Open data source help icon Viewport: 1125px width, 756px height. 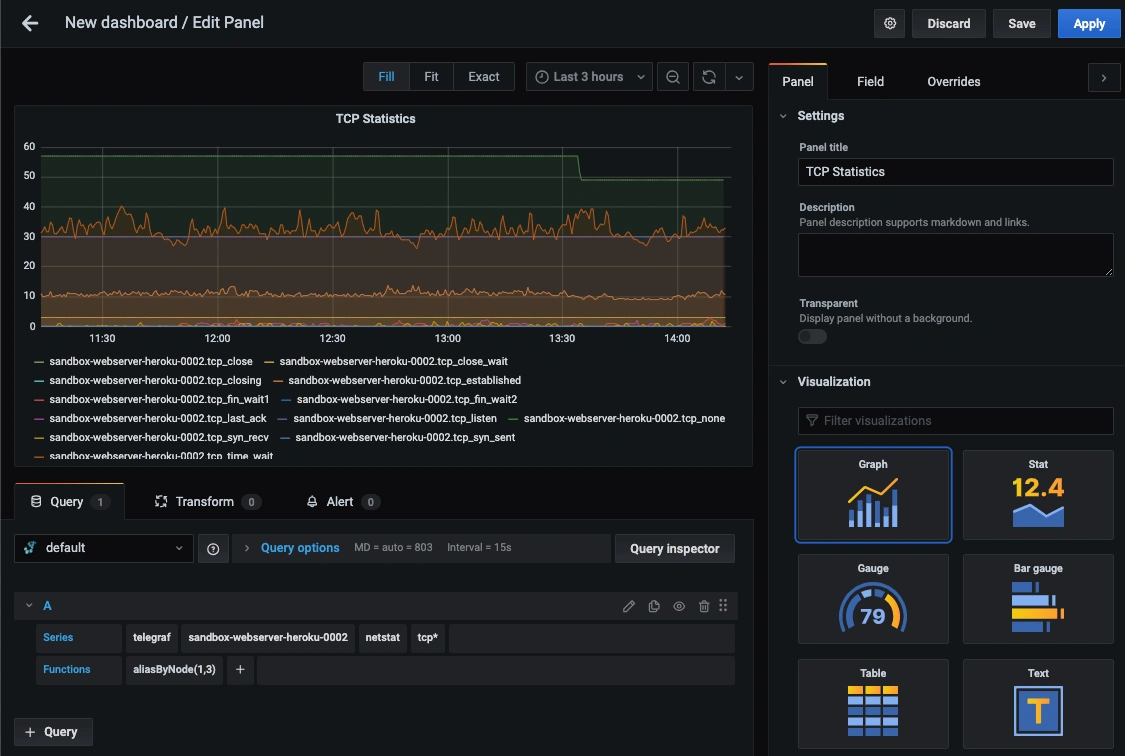pos(213,549)
